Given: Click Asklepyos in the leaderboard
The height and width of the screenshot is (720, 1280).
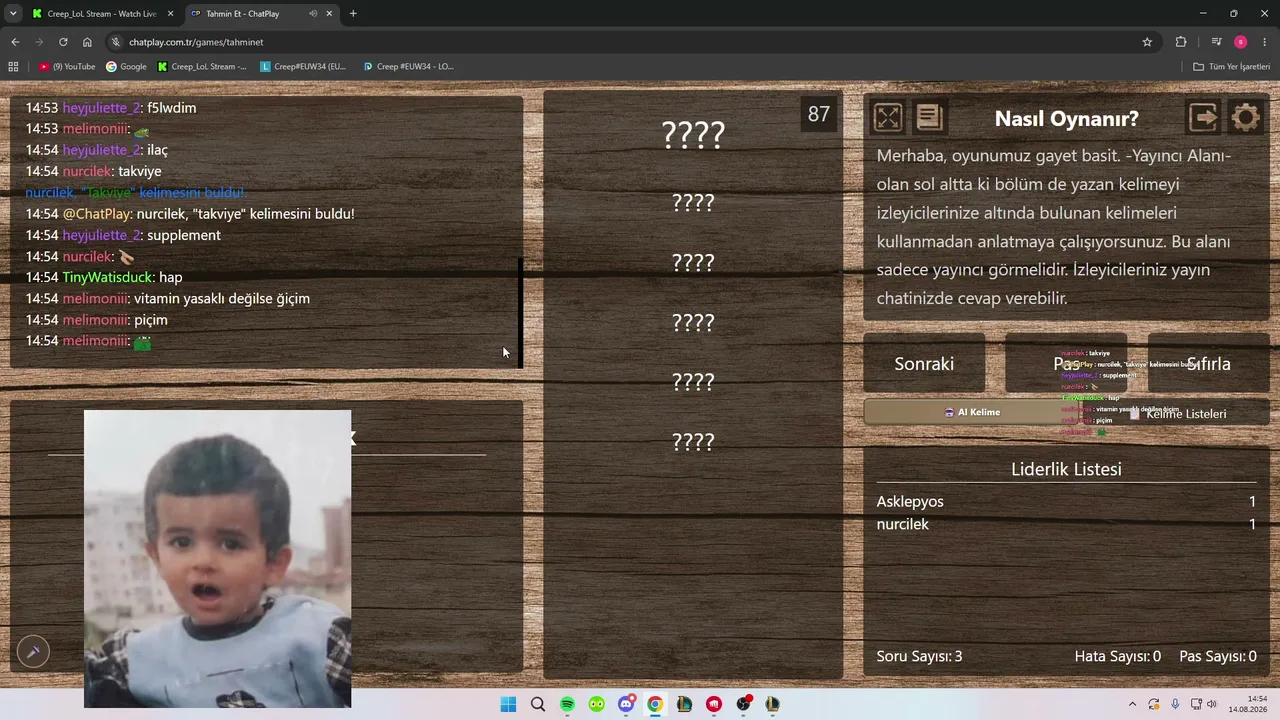Looking at the screenshot, I should (x=910, y=501).
